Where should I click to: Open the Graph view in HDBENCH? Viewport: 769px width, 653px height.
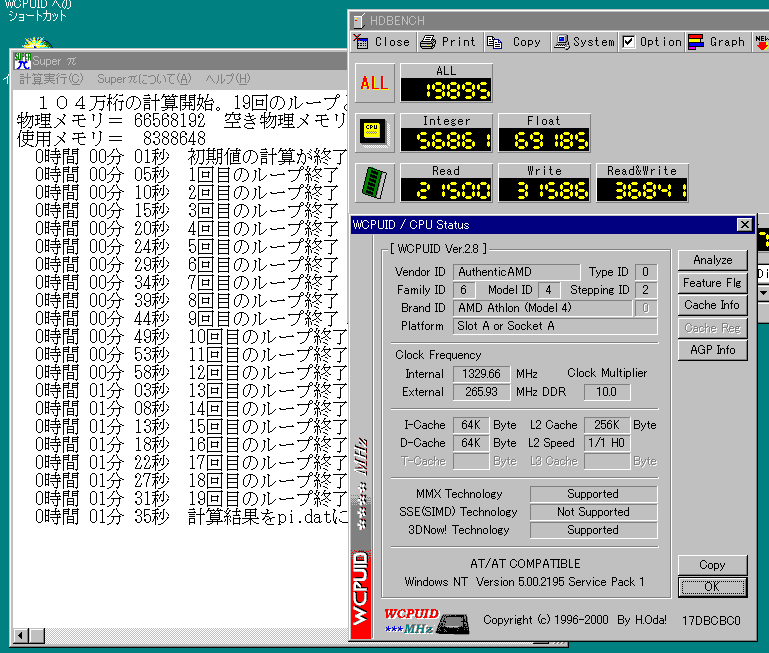(x=718, y=42)
